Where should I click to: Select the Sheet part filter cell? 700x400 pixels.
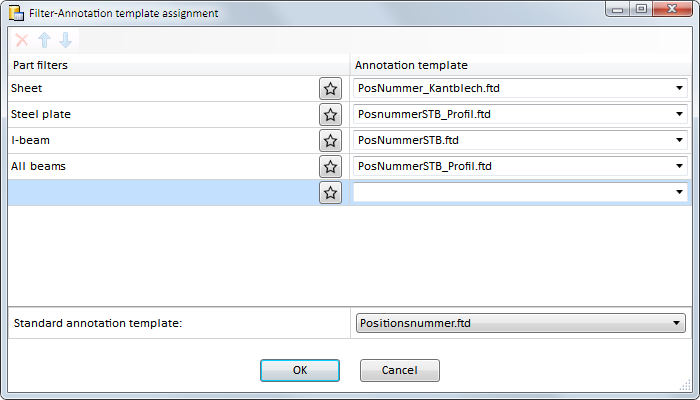point(163,88)
